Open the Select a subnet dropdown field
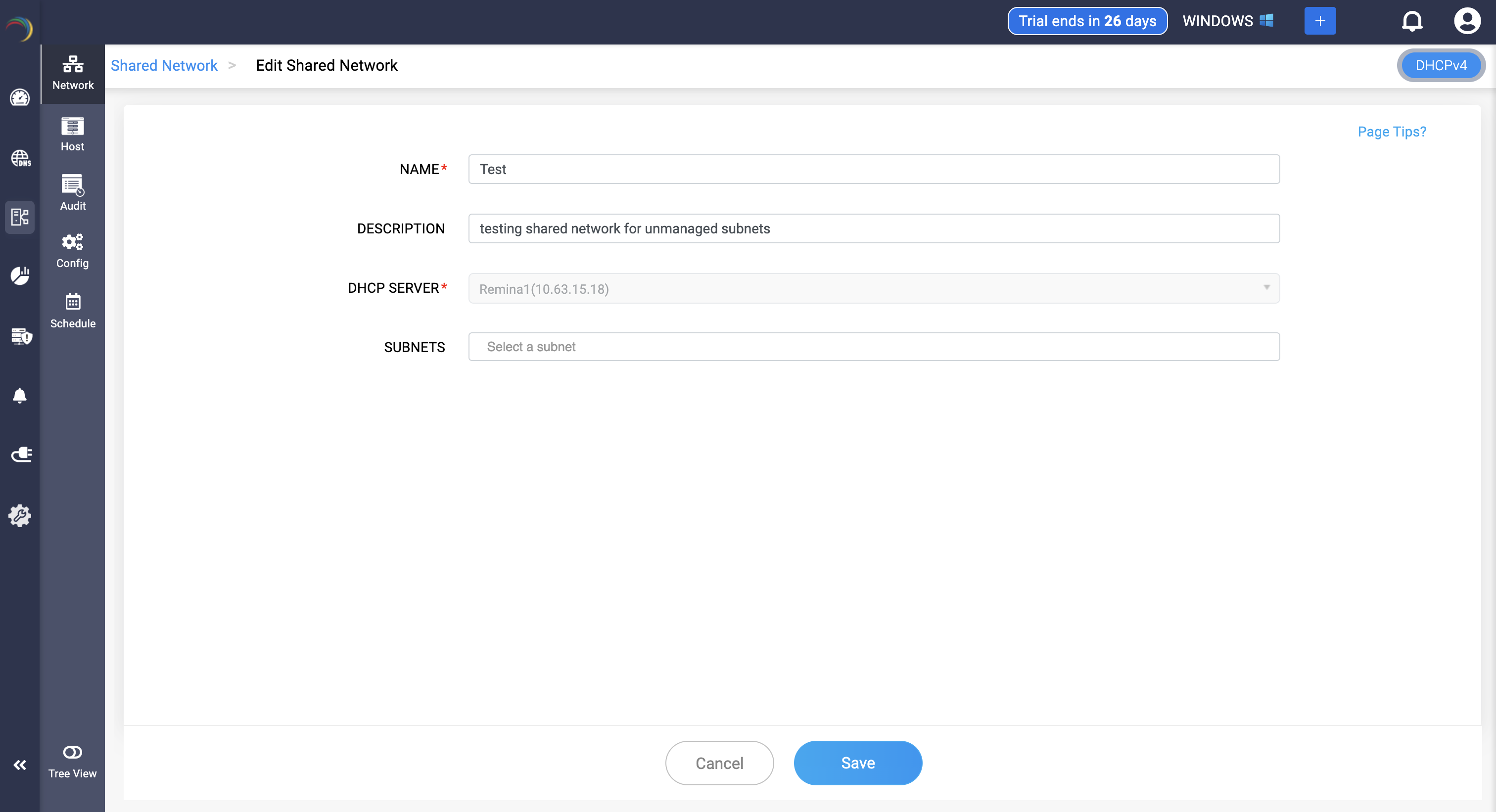This screenshot has height=812, width=1496. tap(874, 347)
